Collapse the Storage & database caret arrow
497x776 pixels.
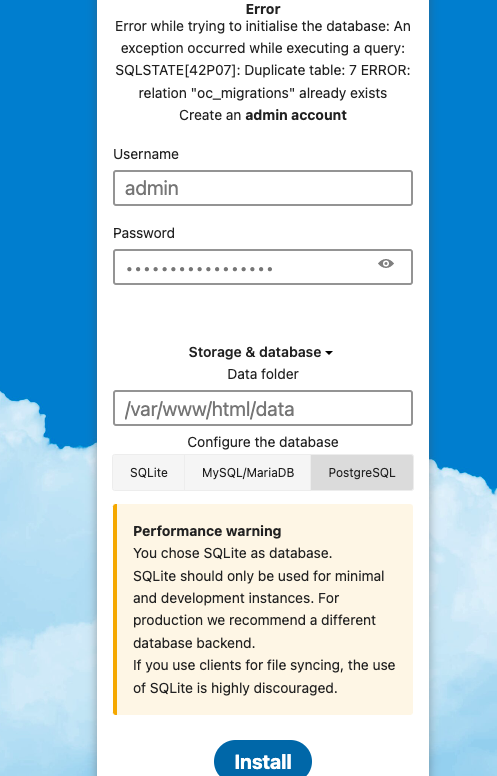pyautogui.click(x=329, y=353)
